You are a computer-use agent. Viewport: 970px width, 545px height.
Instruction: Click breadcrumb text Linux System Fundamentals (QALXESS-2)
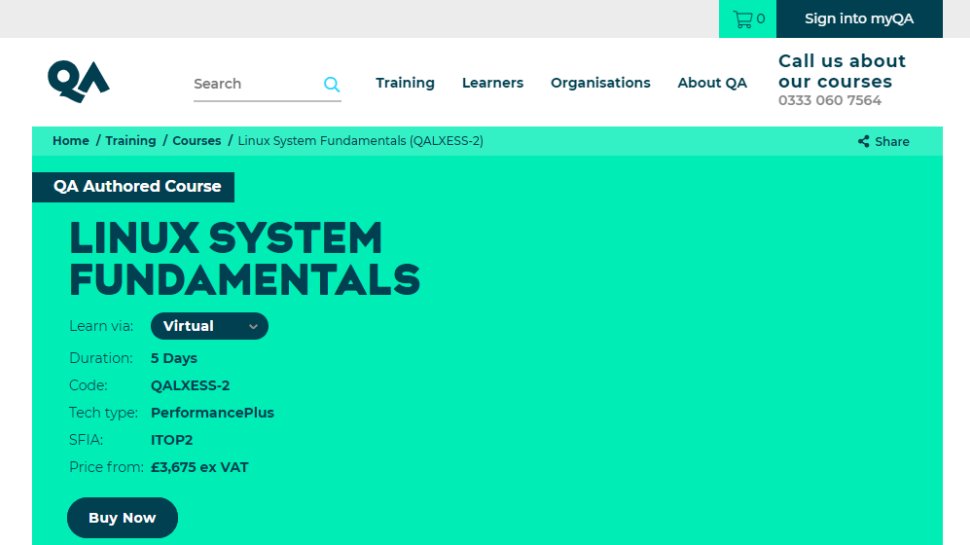pos(361,141)
